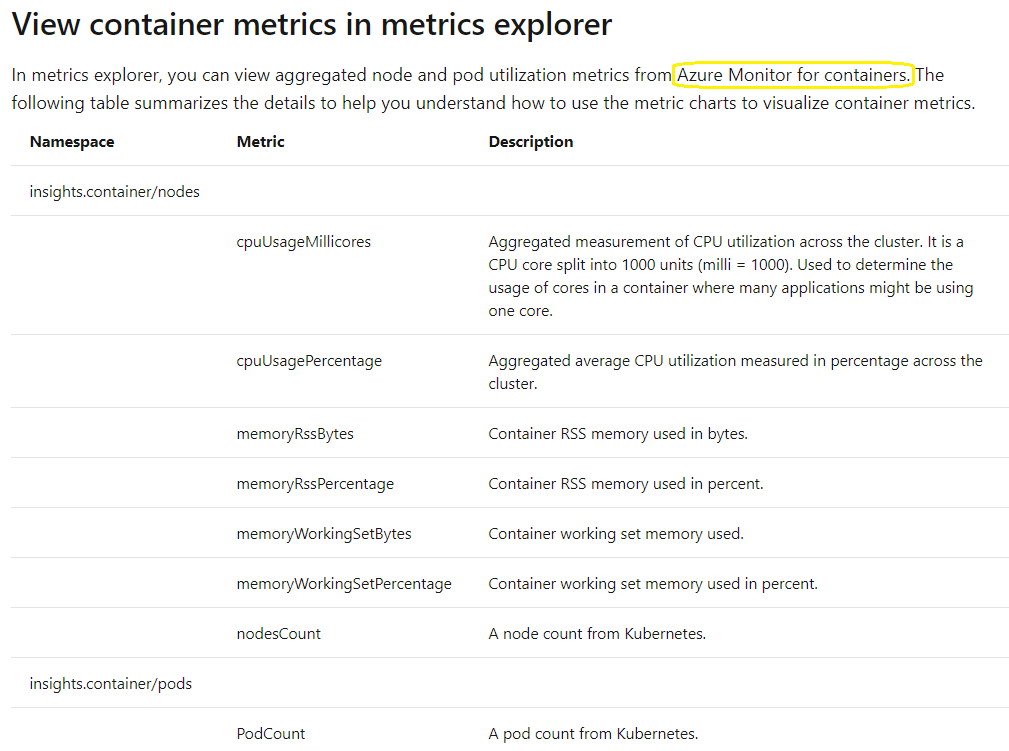Image resolution: width=1009 pixels, height=751 pixels.
Task: Select the insights.container/nodes namespace row
Action: [114, 191]
